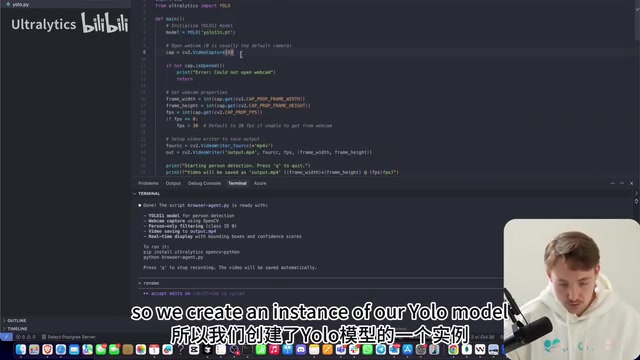Open Pages from the dock
The image size is (640, 360).
(327, 349)
